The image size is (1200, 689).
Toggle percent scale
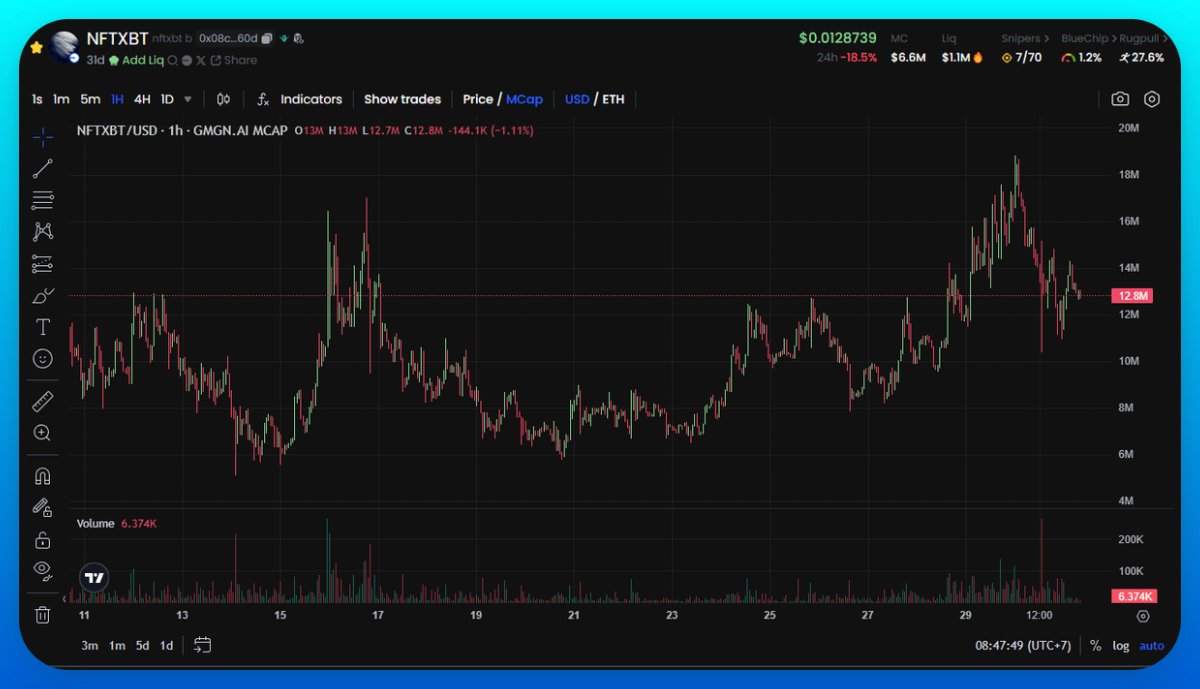[1095, 646]
